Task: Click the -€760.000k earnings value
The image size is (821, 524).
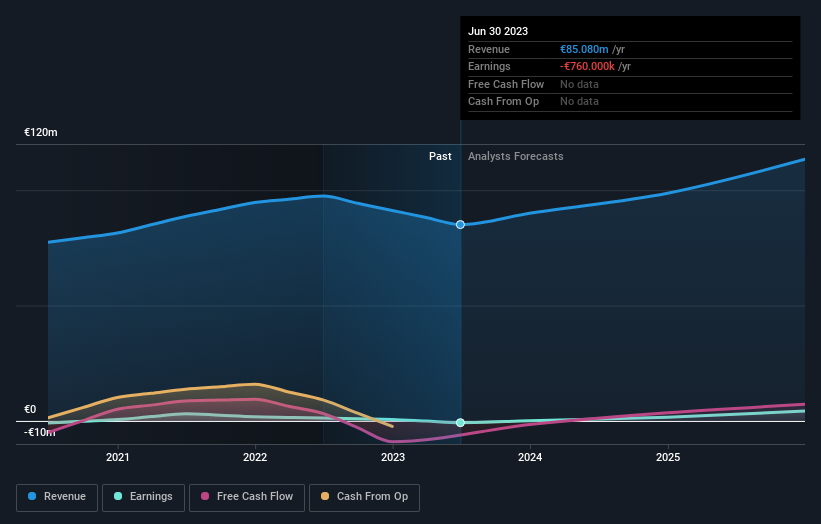Action: click(587, 66)
